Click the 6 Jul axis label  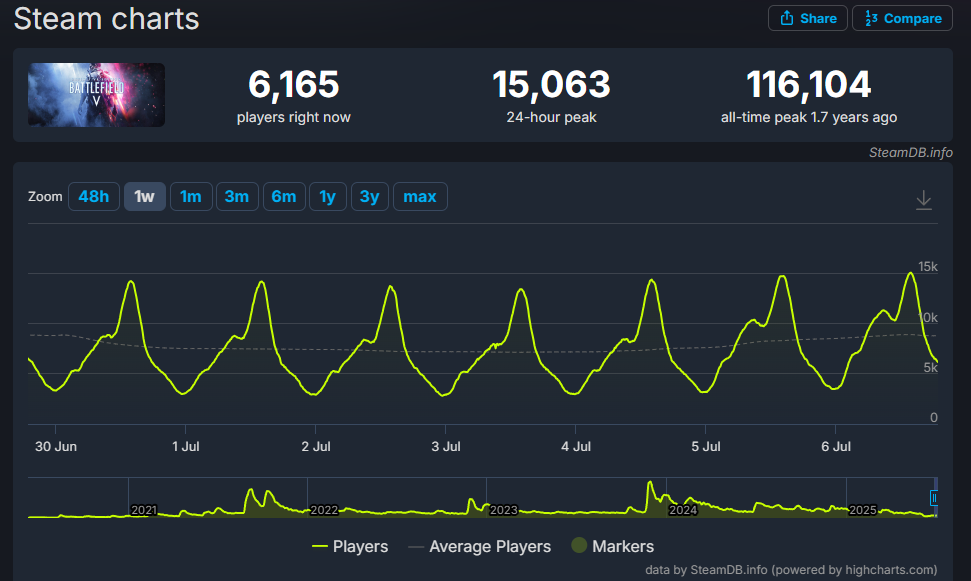(836, 446)
